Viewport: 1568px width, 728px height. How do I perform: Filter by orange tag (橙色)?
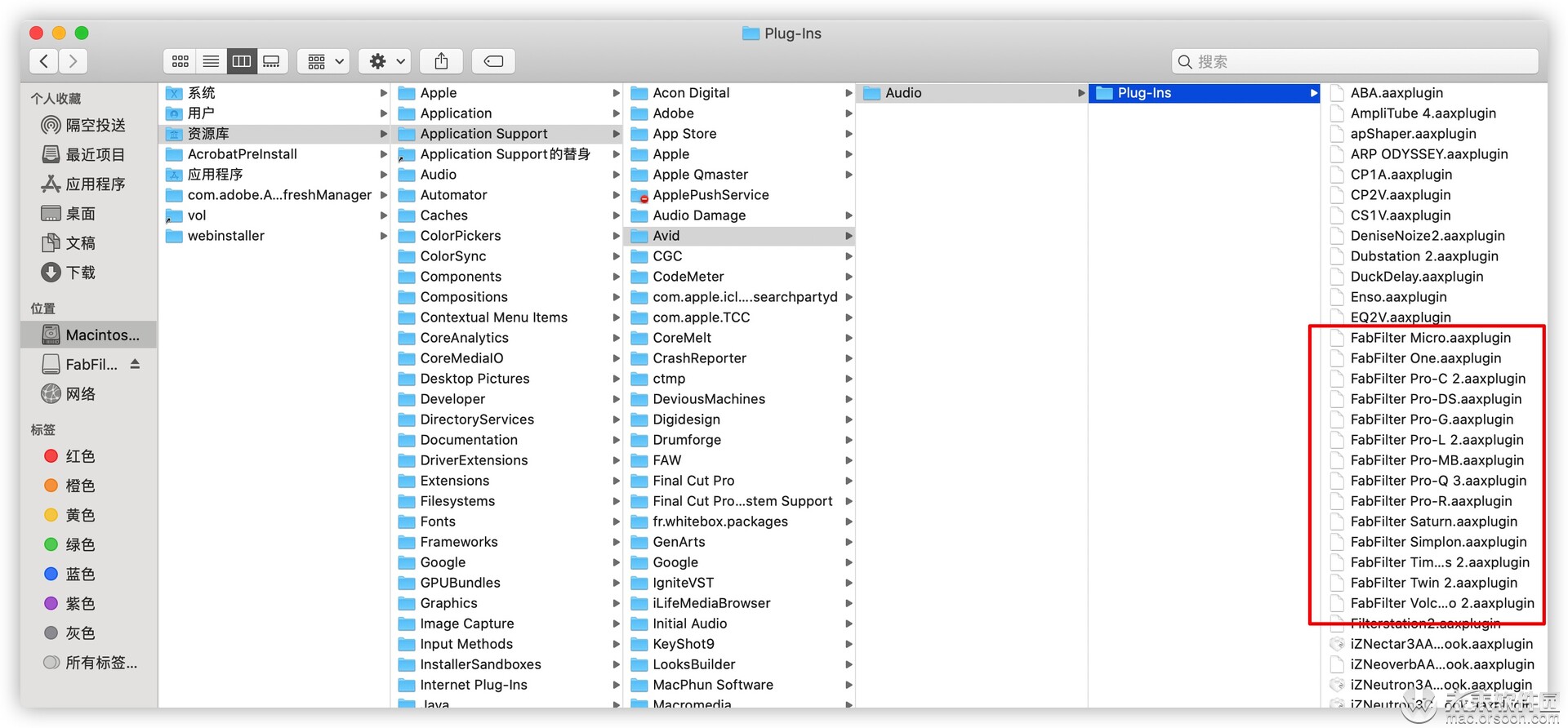pyautogui.click(x=88, y=486)
